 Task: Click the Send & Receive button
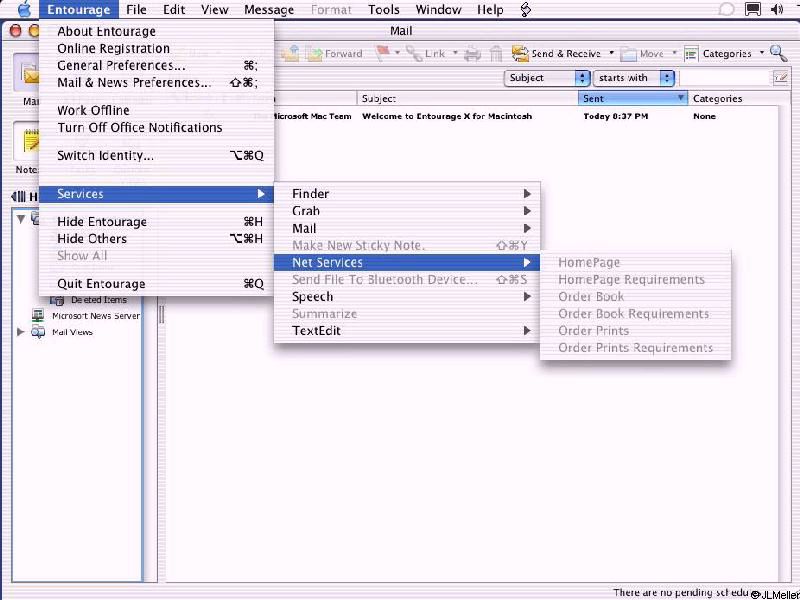tap(557, 54)
